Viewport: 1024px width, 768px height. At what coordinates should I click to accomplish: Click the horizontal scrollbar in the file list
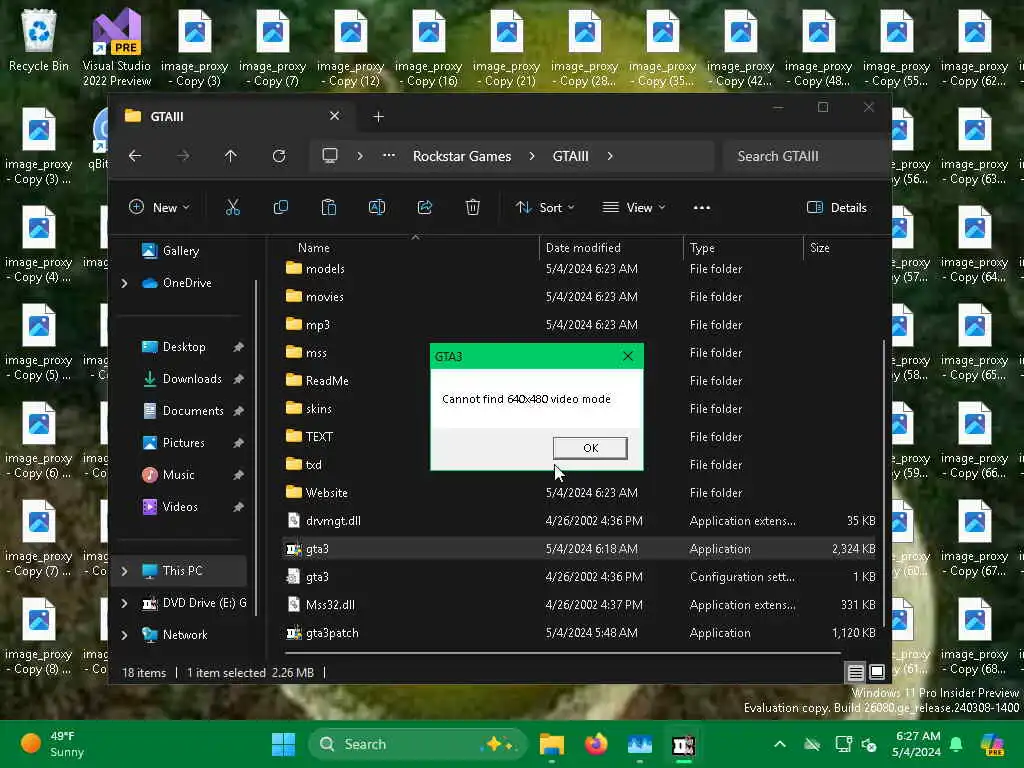(x=562, y=652)
